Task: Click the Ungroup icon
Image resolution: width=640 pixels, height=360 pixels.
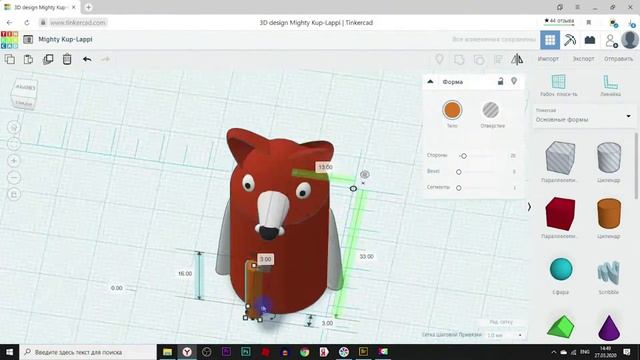Action: (479, 60)
